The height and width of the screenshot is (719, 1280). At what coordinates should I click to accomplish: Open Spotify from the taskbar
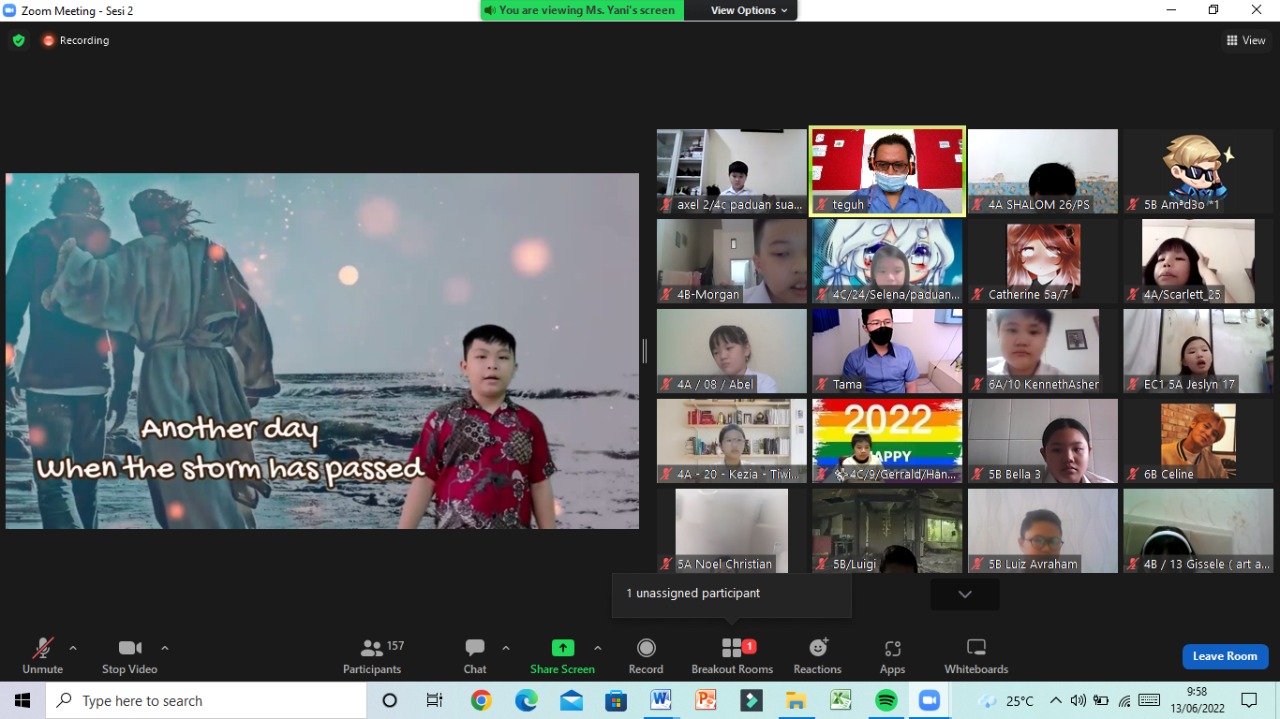(886, 701)
